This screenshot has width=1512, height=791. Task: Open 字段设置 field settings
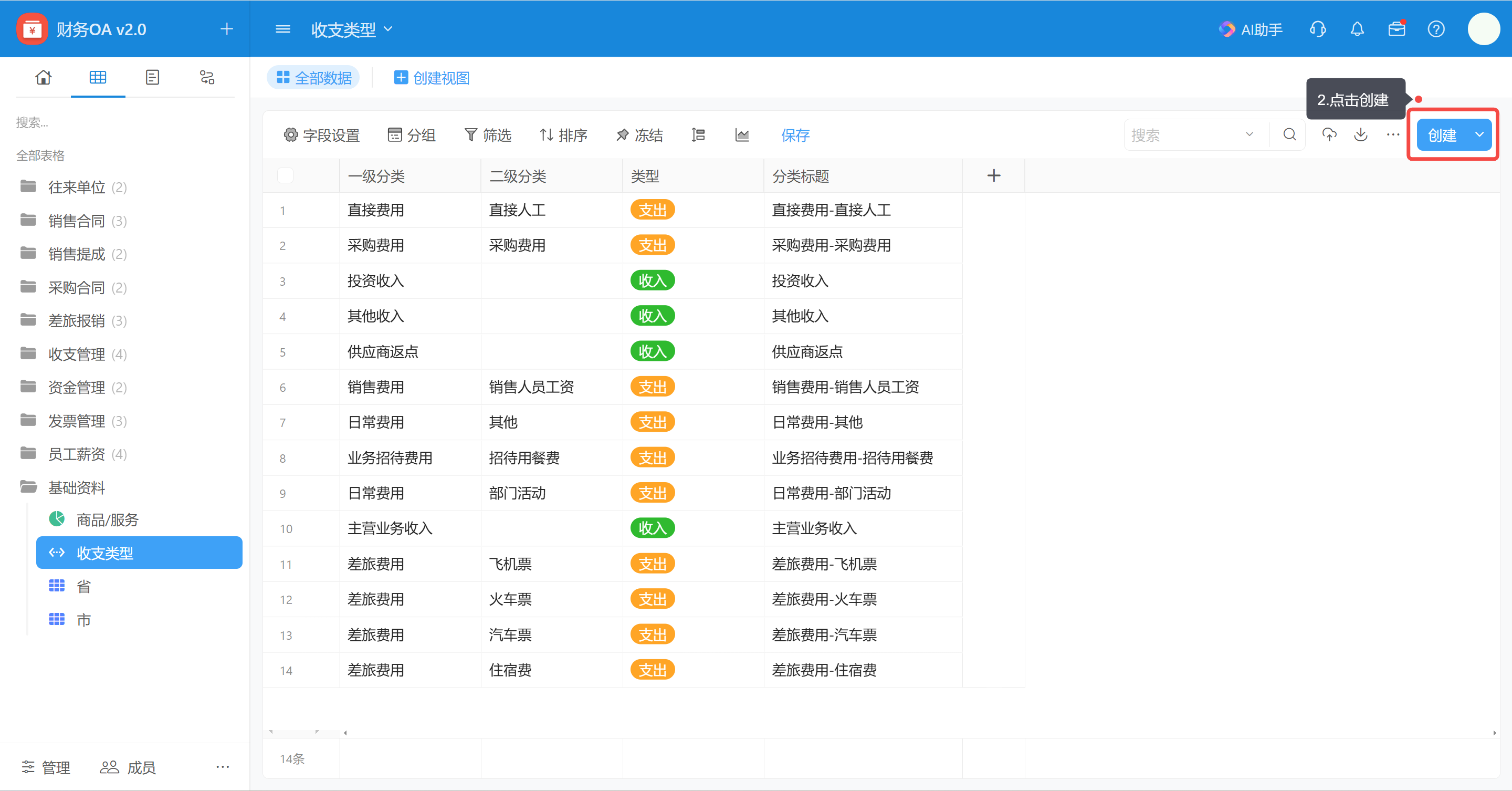322,135
